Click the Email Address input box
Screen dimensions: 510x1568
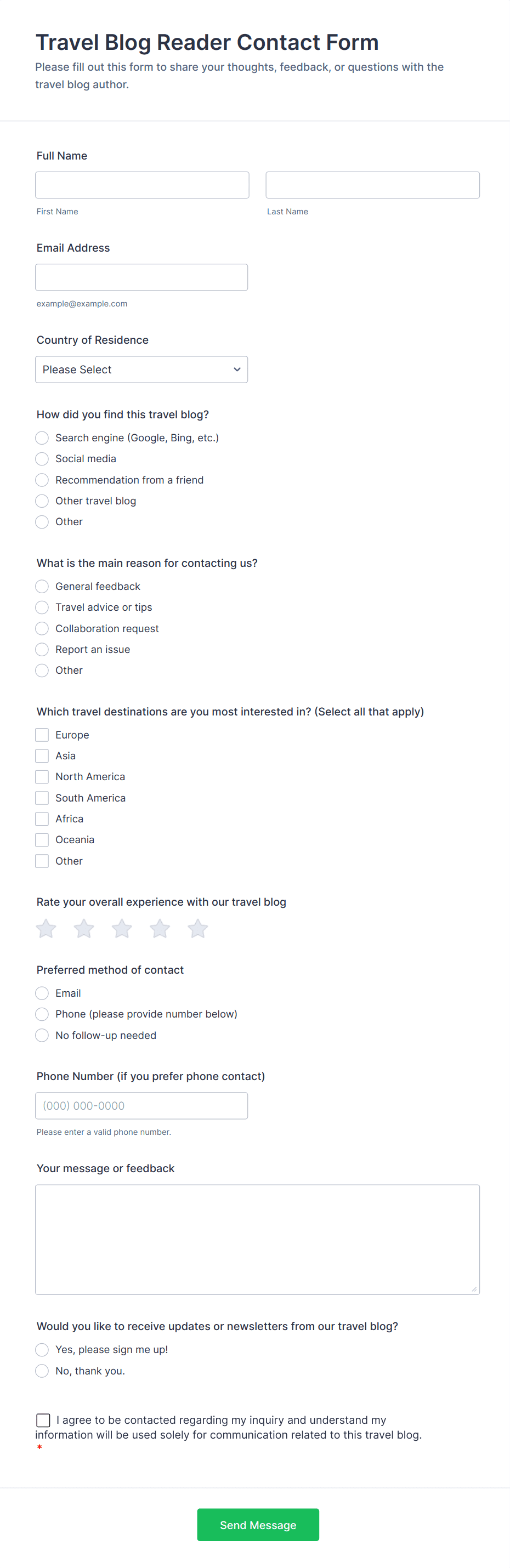[141, 277]
